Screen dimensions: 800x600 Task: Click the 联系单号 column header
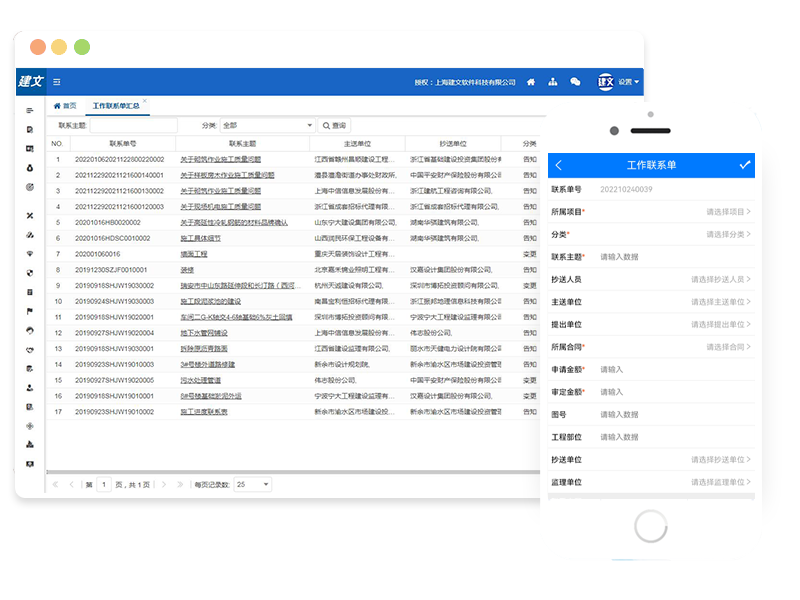coord(122,144)
